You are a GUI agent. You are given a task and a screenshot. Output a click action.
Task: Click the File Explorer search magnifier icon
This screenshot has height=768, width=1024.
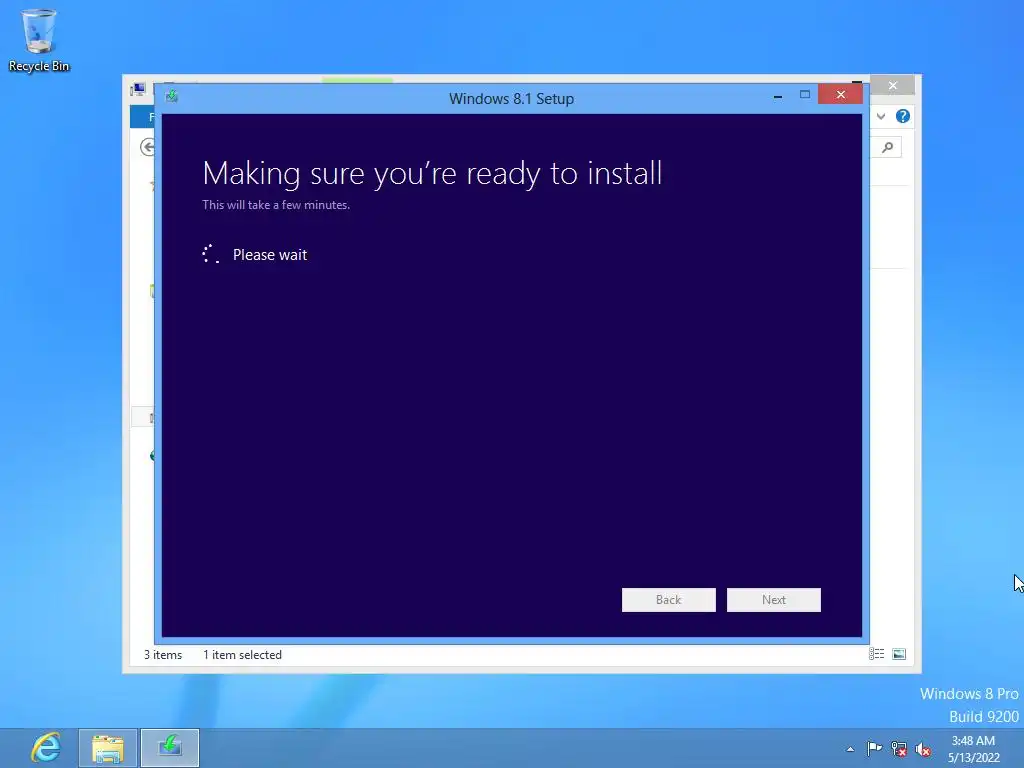tap(888, 148)
